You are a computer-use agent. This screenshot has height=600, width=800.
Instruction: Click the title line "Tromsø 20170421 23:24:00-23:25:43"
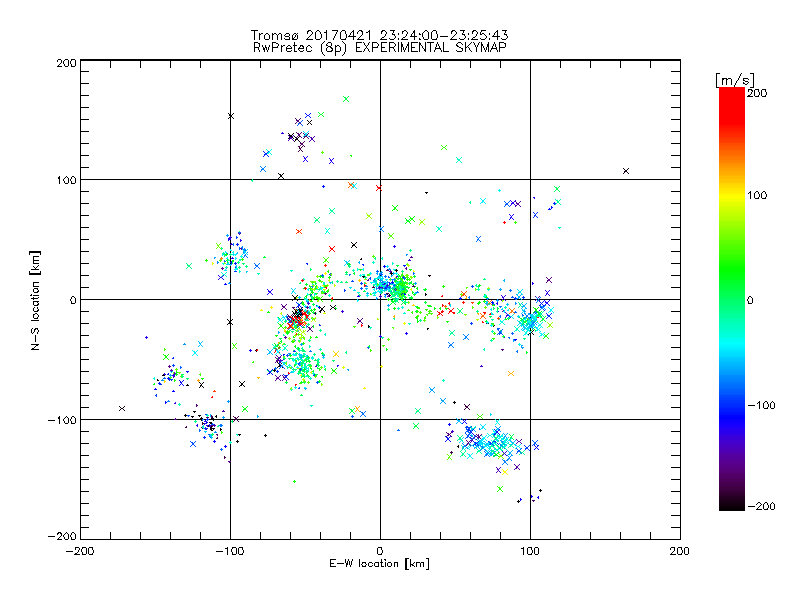(x=379, y=35)
